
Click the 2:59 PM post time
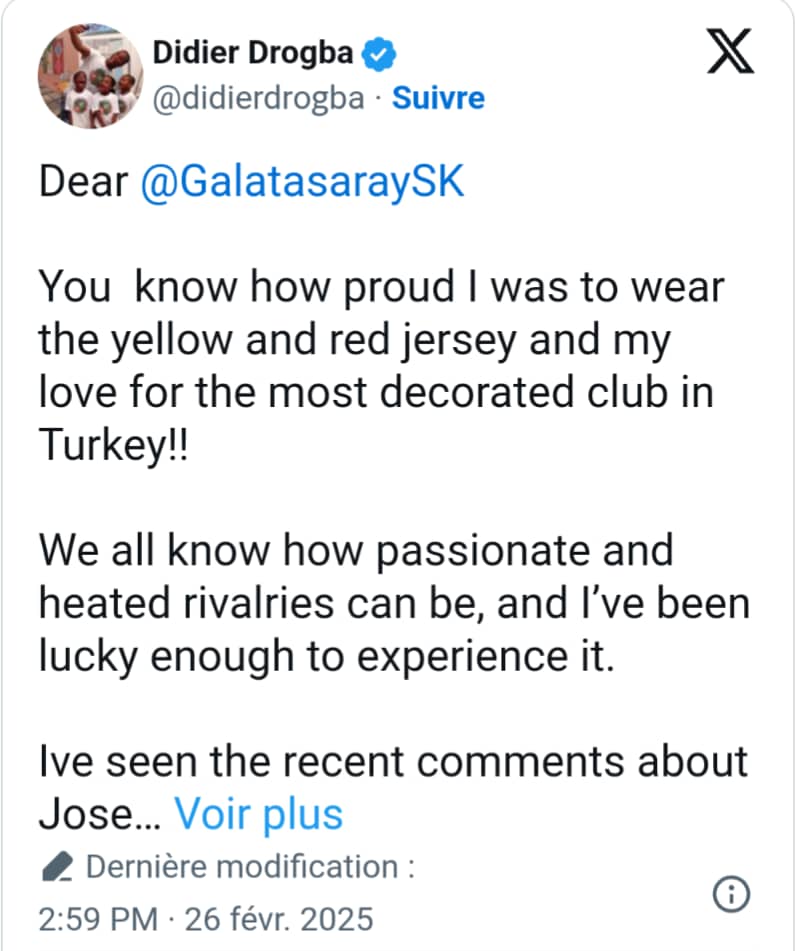(x=96, y=916)
